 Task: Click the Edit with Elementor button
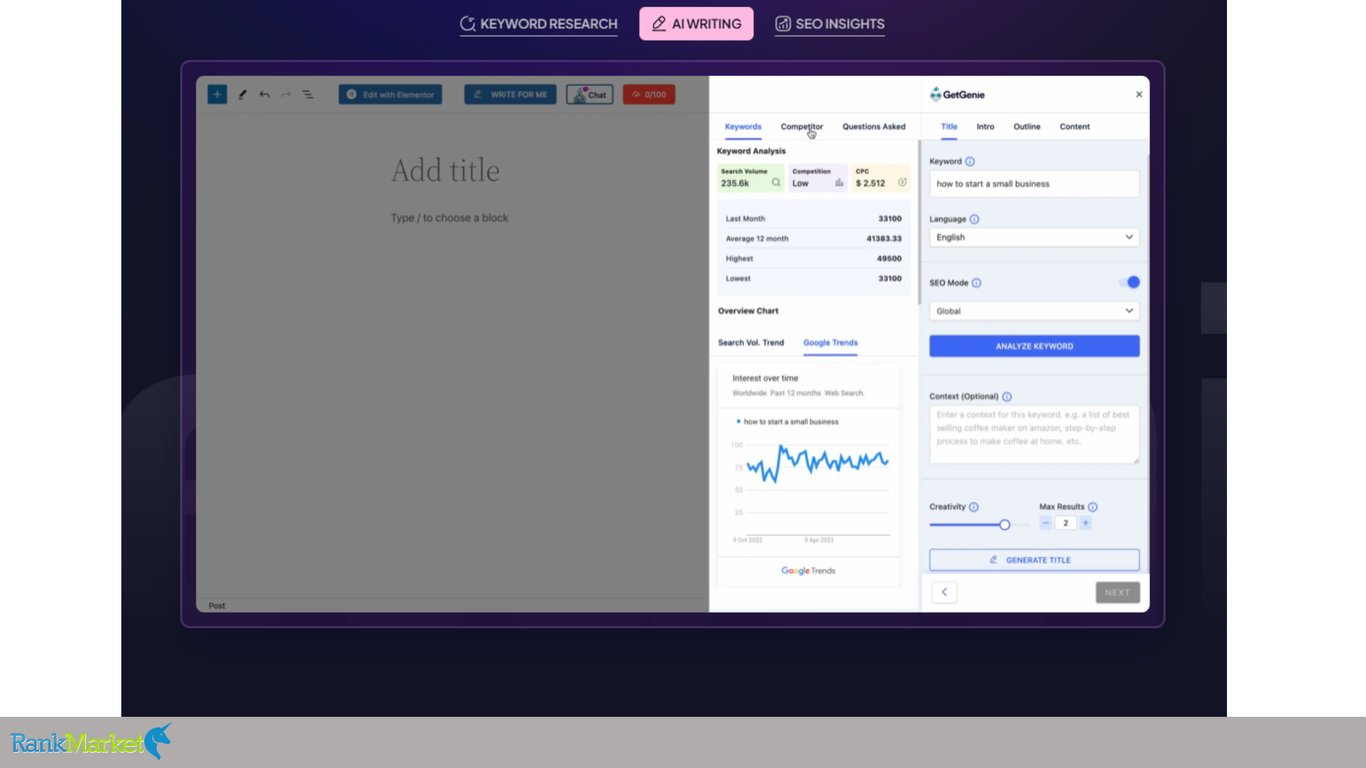390,95
